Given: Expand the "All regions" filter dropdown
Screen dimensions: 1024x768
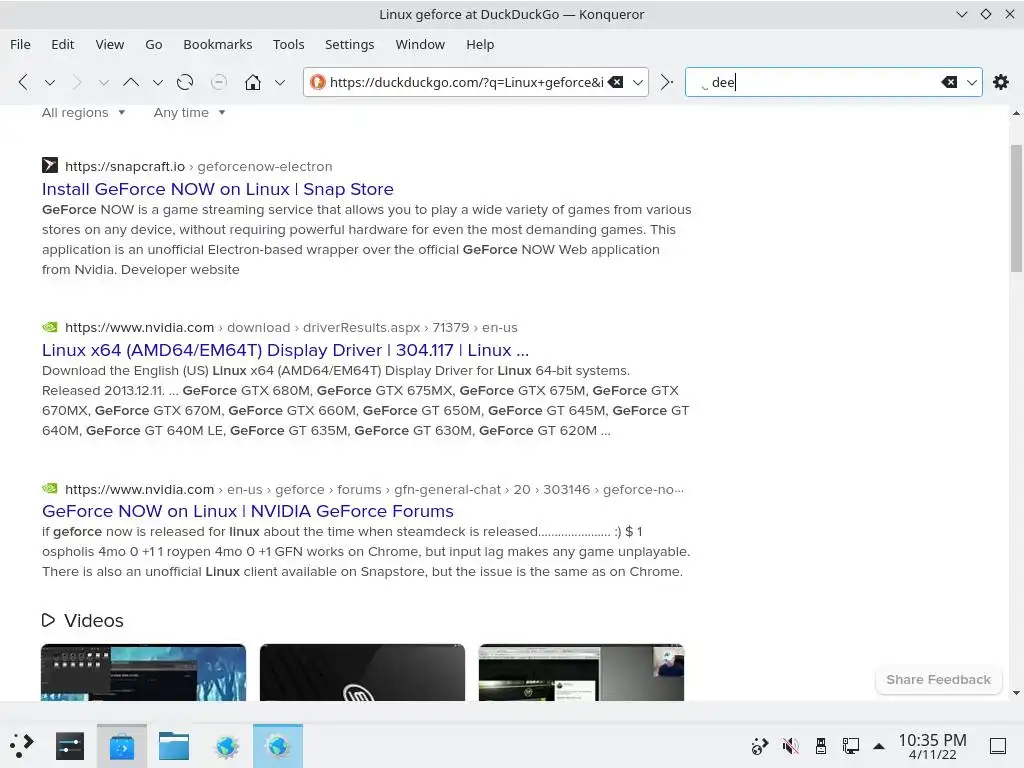Looking at the screenshot, I should (84, 112).
